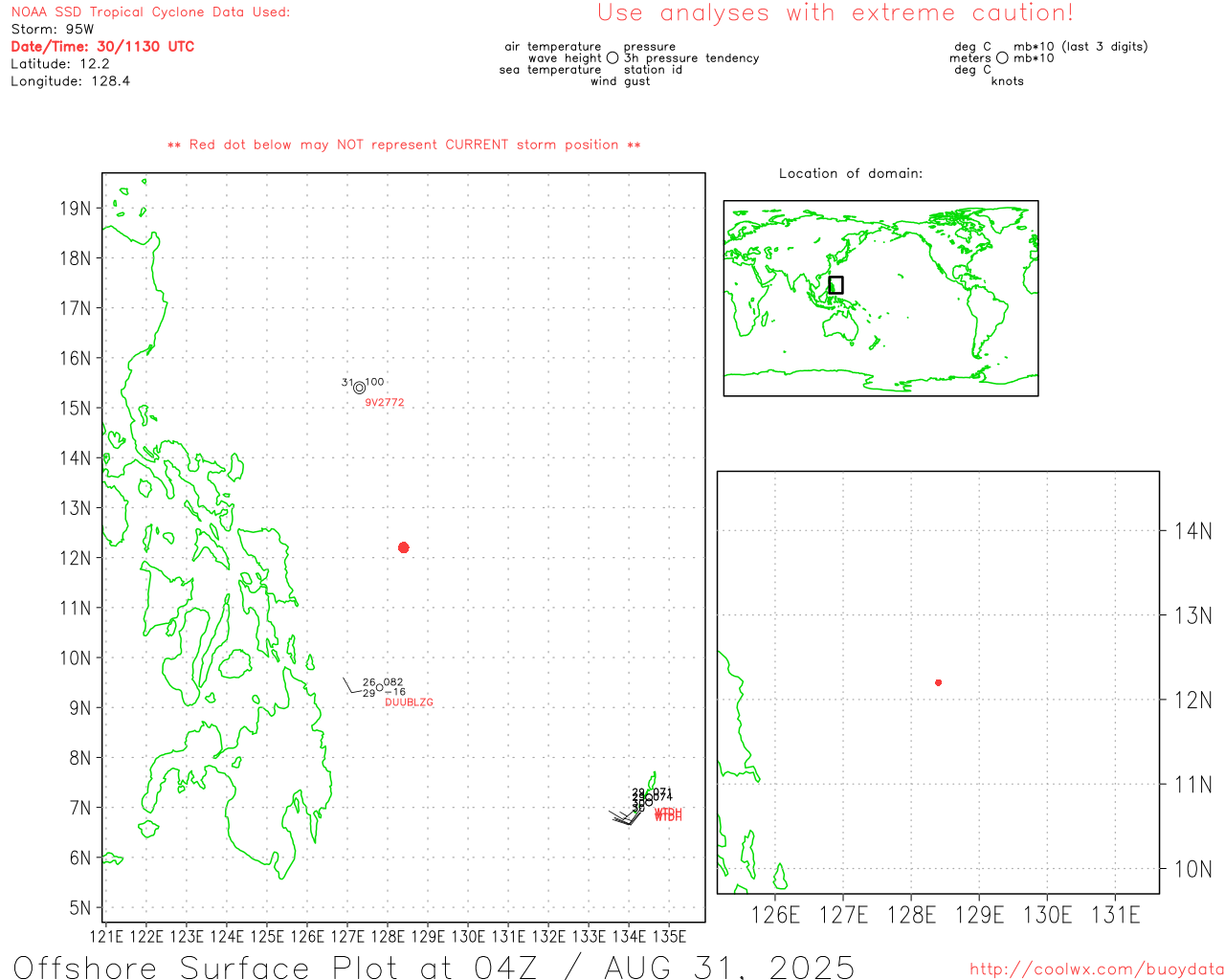Click 'Use analyses with extreme caution!' warning

835,13
